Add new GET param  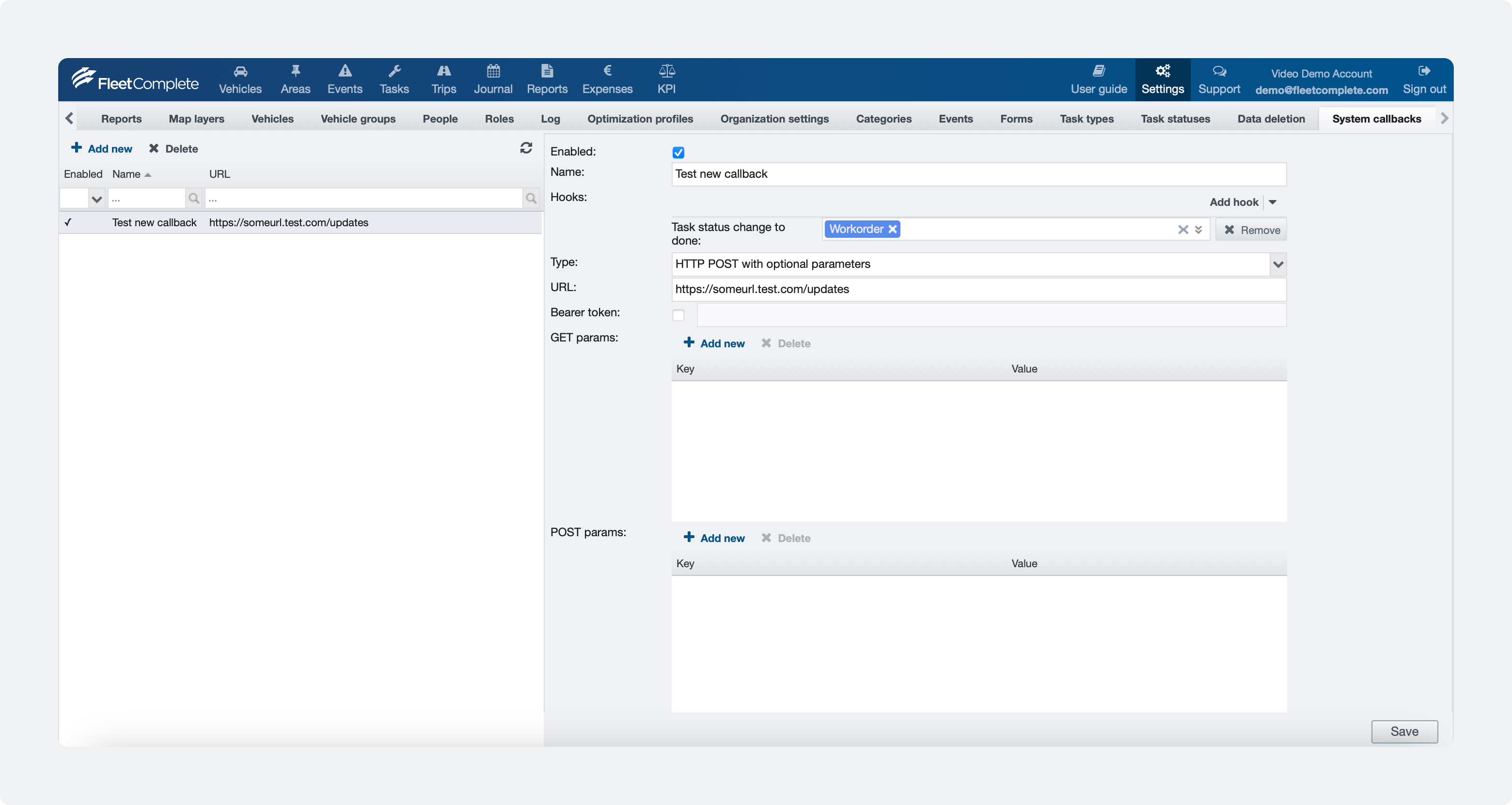[x=714, y=343]
